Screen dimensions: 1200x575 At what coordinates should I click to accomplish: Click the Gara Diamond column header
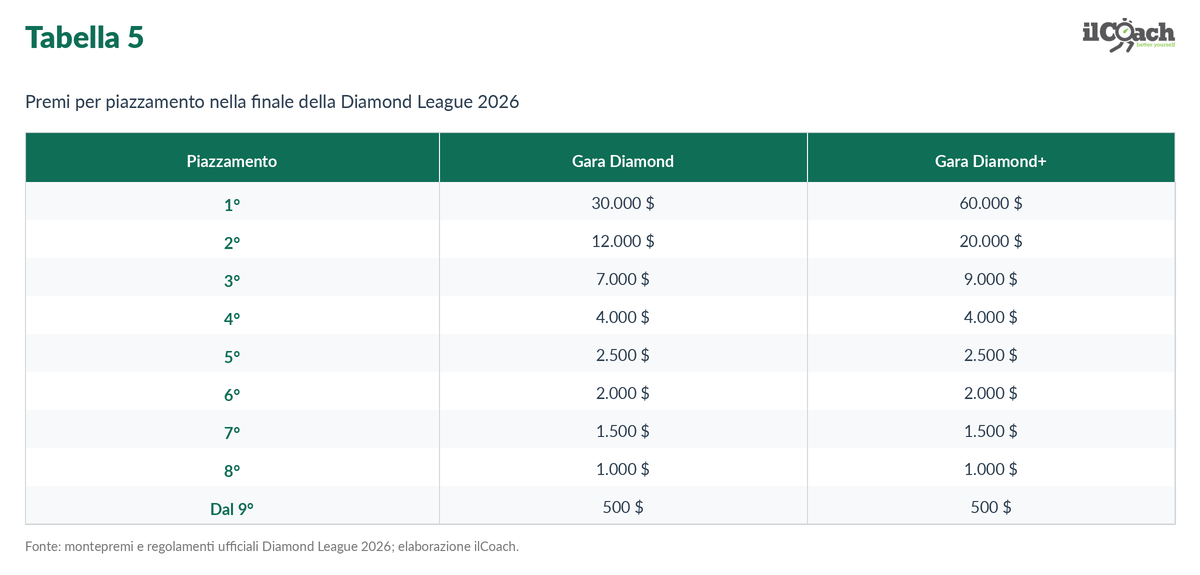coord(623,160)
